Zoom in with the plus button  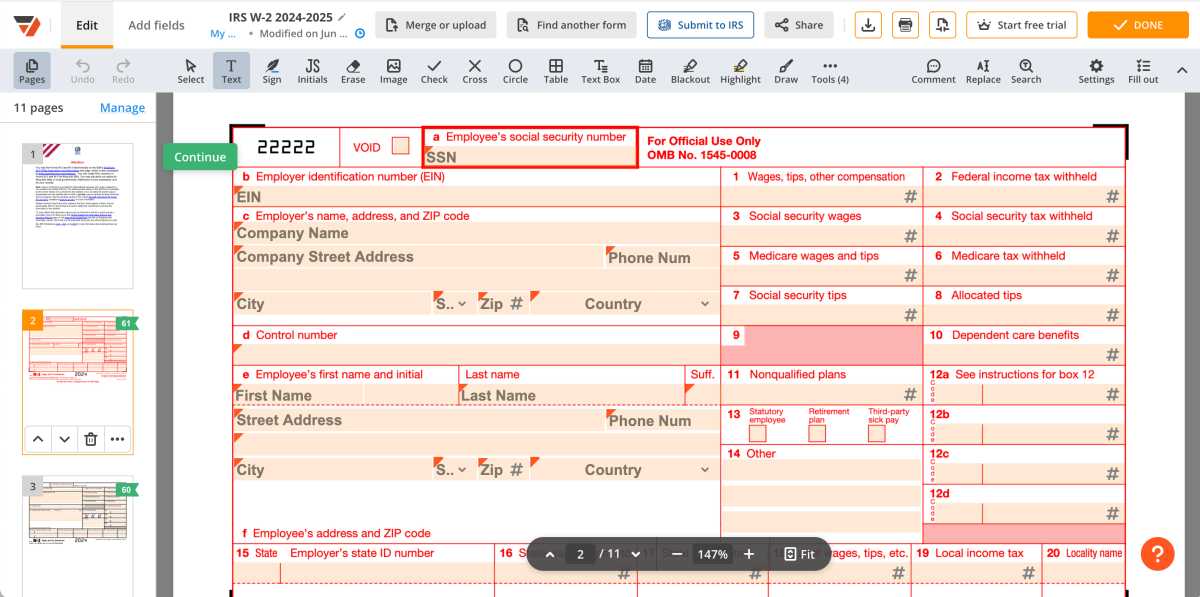coord(749,554)
